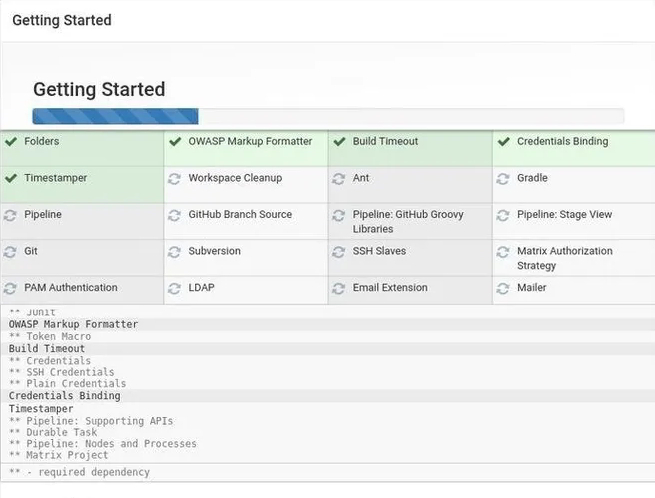Select the Workspace Cleanup label

(x=235, y=178)
